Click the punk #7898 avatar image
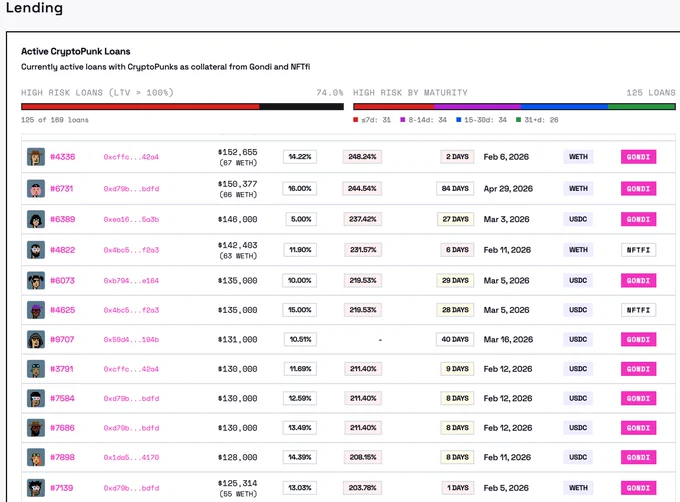 coord(36,457)
